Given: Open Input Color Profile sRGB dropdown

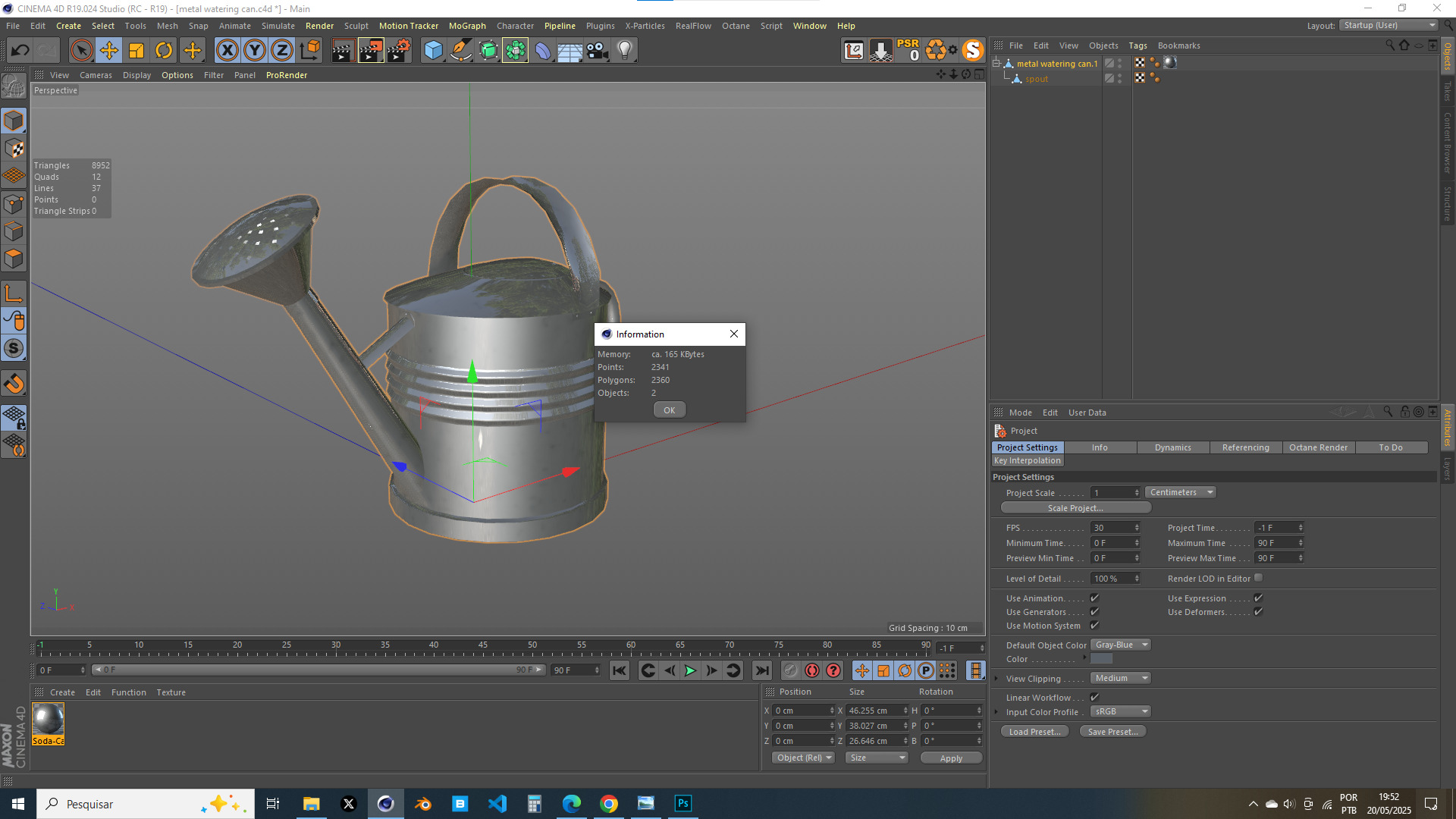Looking at the screenshot, I should tap(1121, 711).
